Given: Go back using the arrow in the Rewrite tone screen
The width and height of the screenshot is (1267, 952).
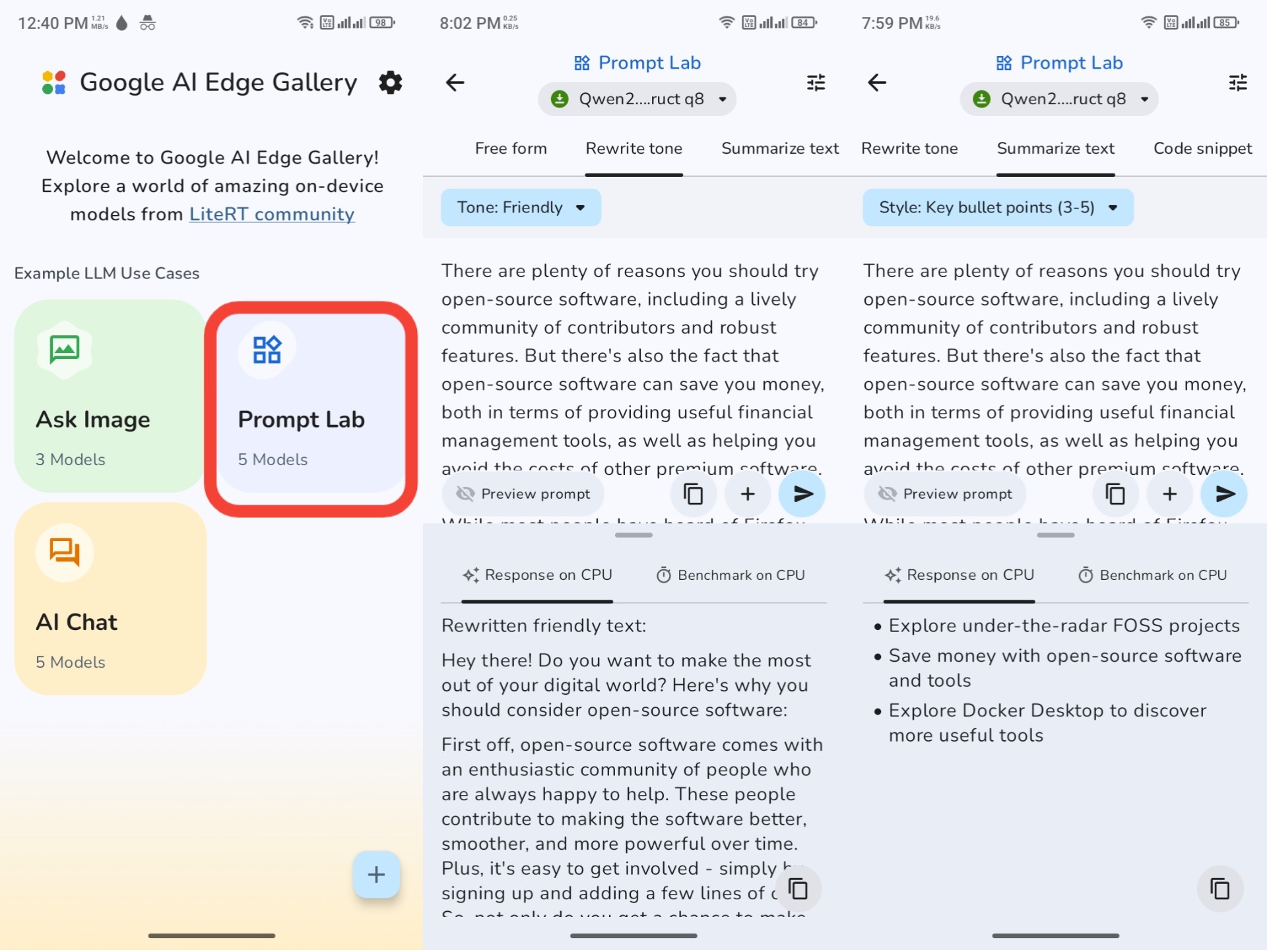Looking at the screenshot, I should click(455, 83).
